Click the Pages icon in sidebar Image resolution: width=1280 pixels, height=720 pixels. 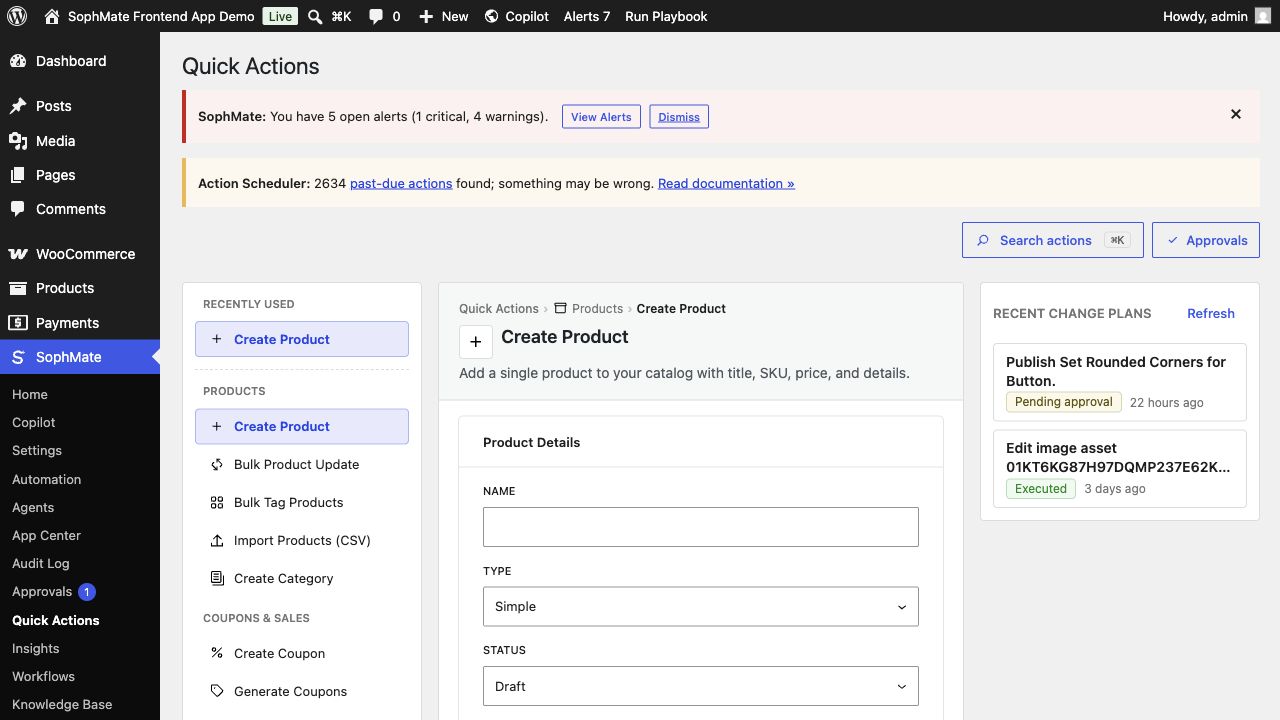(x=18, y=175)
